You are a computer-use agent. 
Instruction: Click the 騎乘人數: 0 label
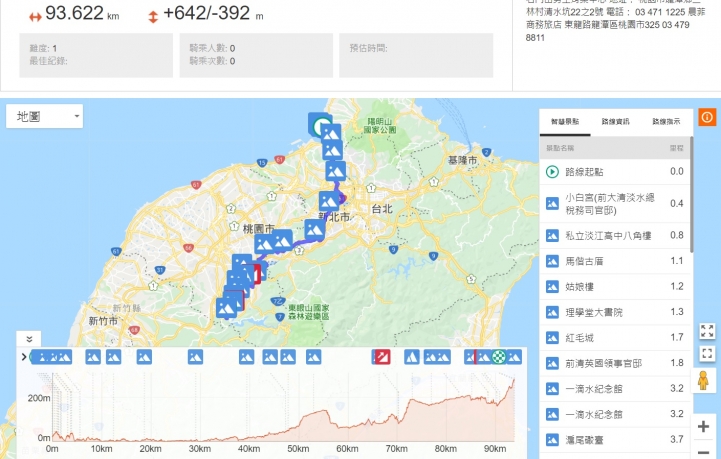pyautogui.click(x=212, y=48)
